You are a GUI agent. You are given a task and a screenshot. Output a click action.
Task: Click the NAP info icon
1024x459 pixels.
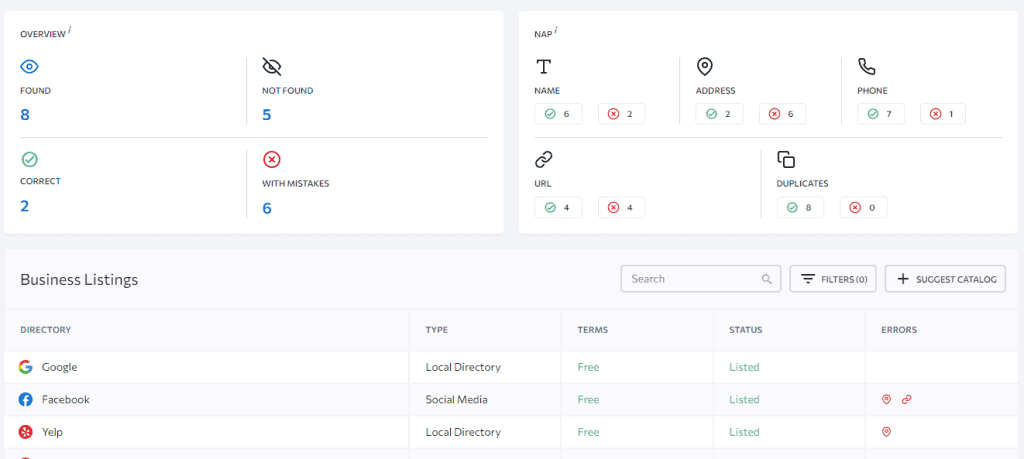coord(556,31)
